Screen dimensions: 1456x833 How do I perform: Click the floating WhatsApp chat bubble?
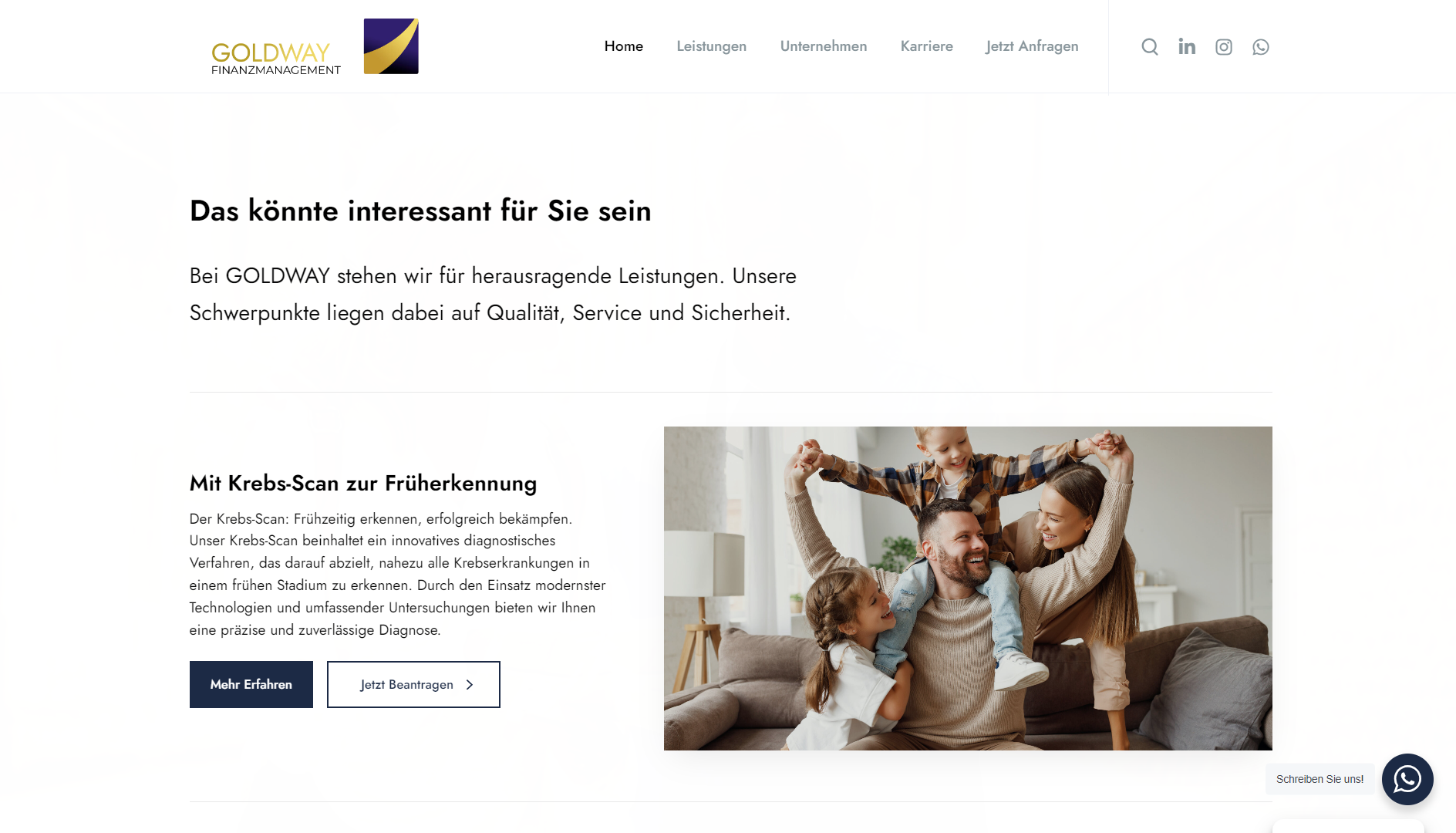tap(1407, 779)
